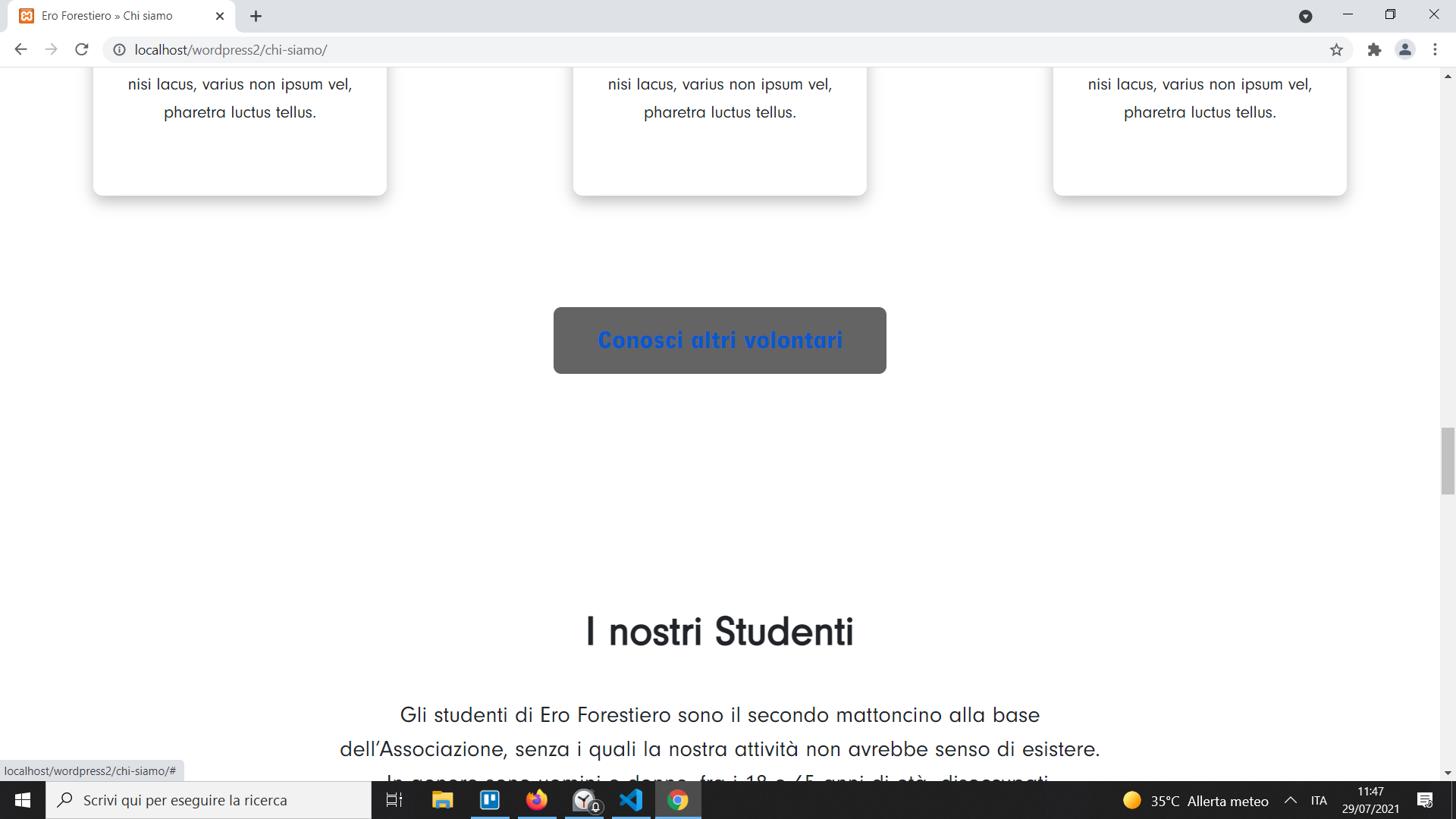Expand the hidden system tray icons
This screenshot has height=819, width=1456.
1290,800
